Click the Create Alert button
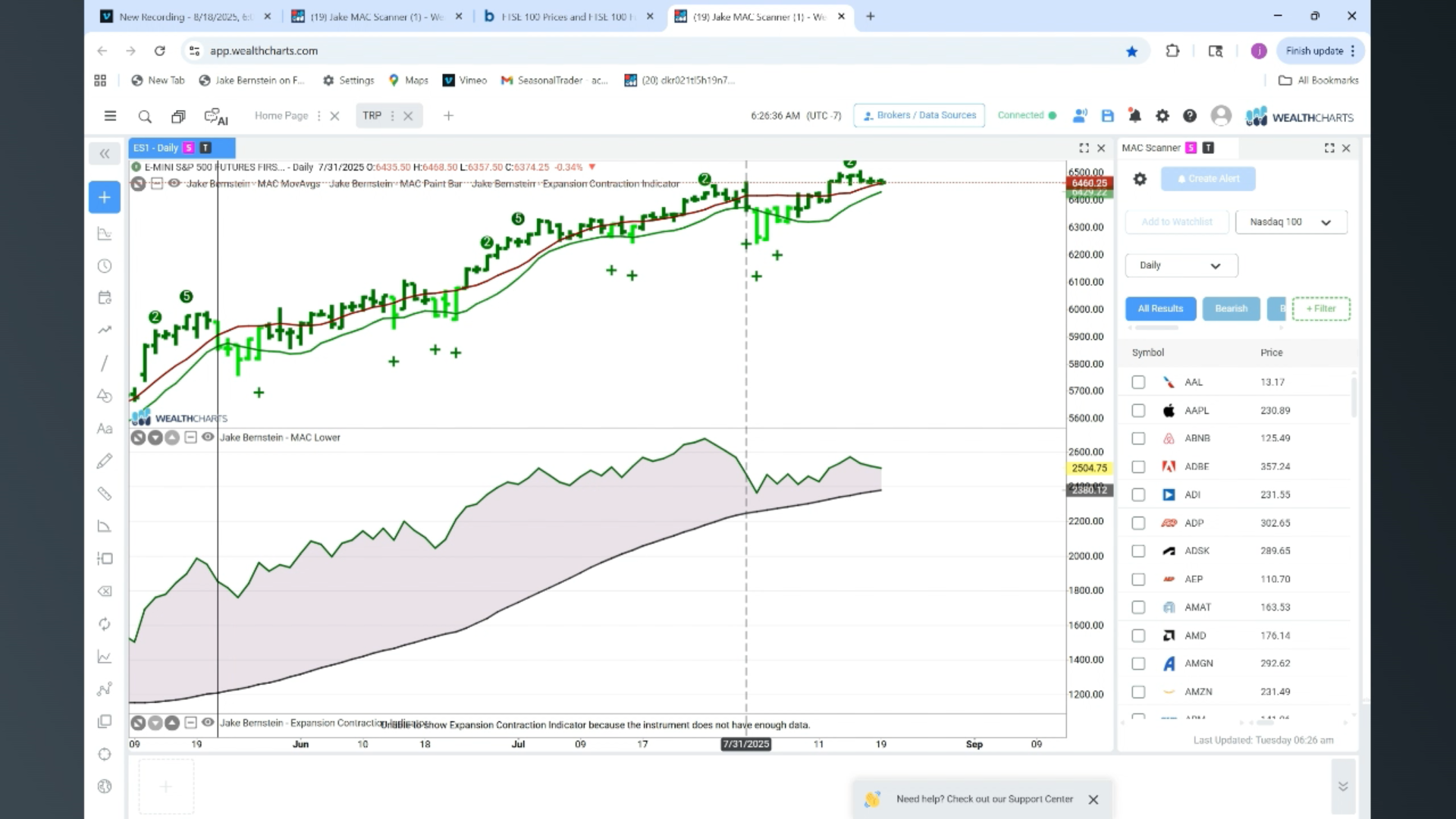1456x819 pixels. (x=1208, y=179)
